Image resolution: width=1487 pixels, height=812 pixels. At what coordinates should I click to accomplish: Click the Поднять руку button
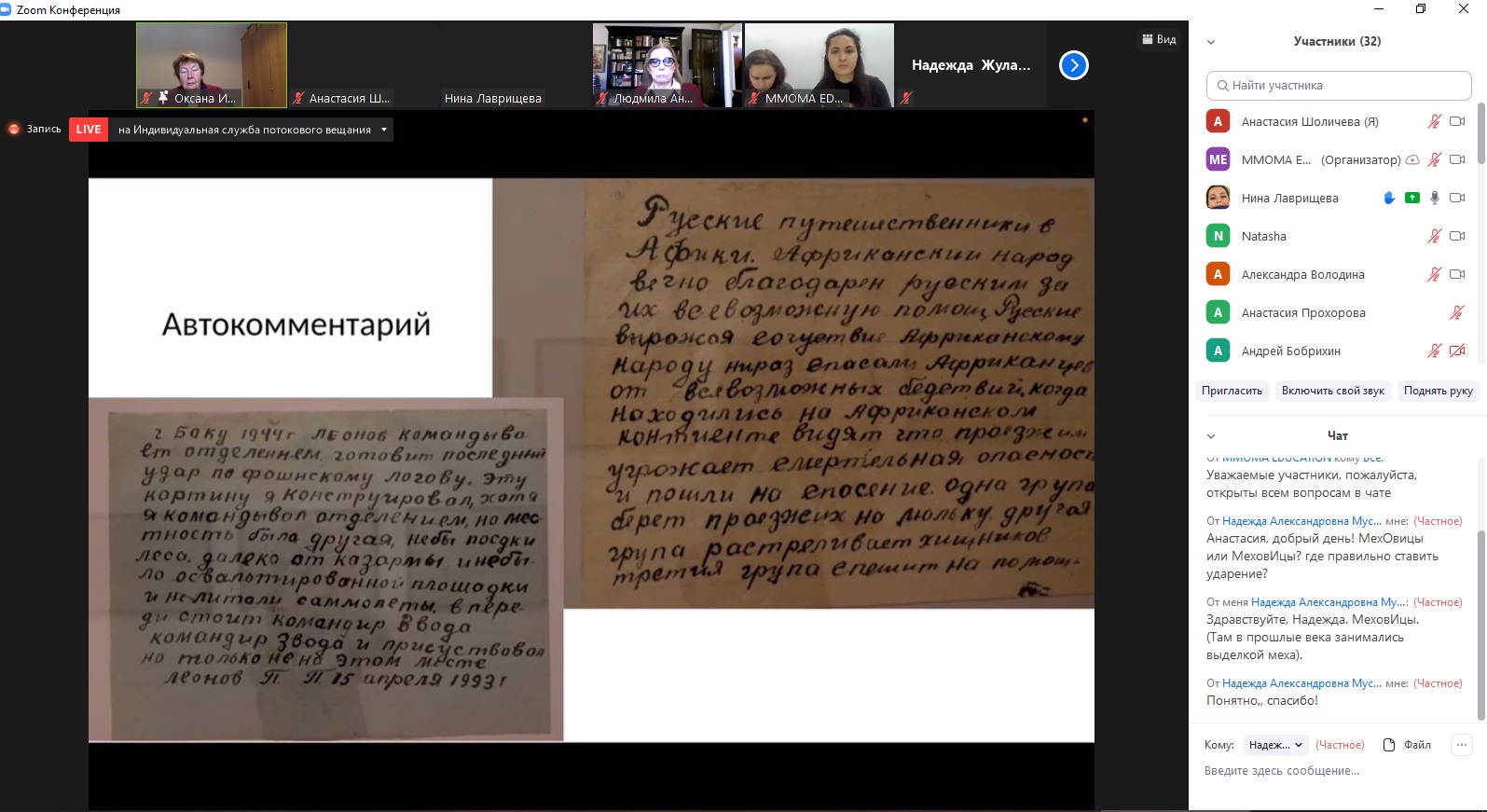pyautogui.click(x=1438, y=391)
